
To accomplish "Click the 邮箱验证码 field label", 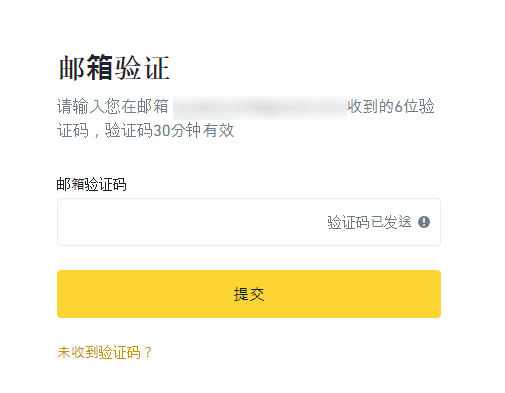I will coord(91,184).
